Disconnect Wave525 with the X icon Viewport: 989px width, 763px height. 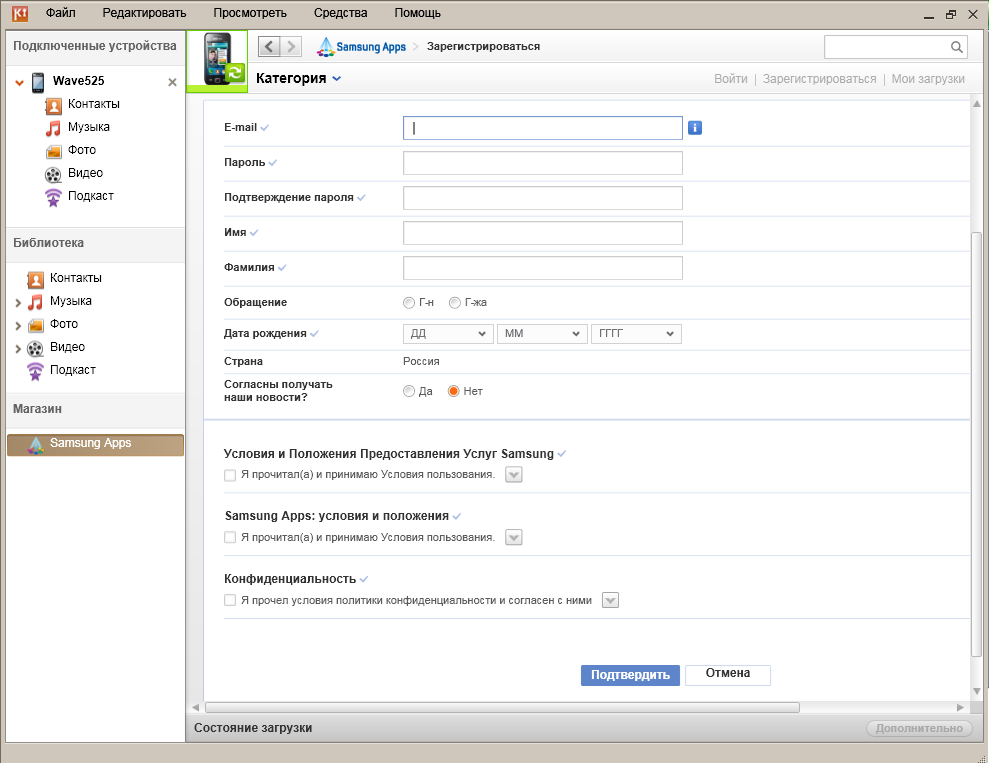tap(172, 82)
